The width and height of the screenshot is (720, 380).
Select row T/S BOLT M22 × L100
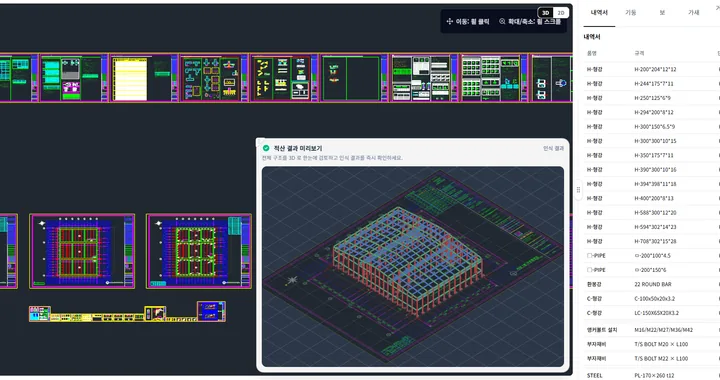click(652, 358)
